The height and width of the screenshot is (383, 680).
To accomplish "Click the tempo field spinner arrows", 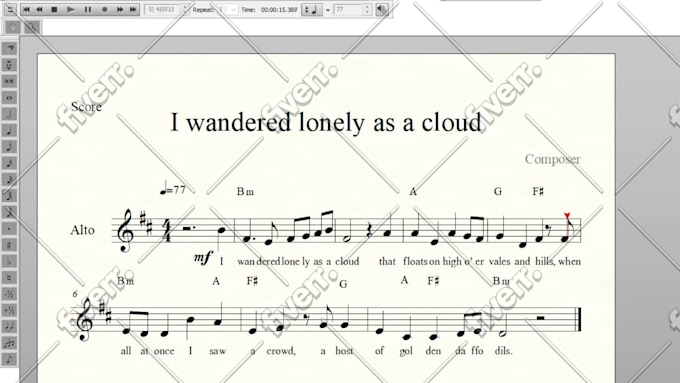I will click(367, 9).
